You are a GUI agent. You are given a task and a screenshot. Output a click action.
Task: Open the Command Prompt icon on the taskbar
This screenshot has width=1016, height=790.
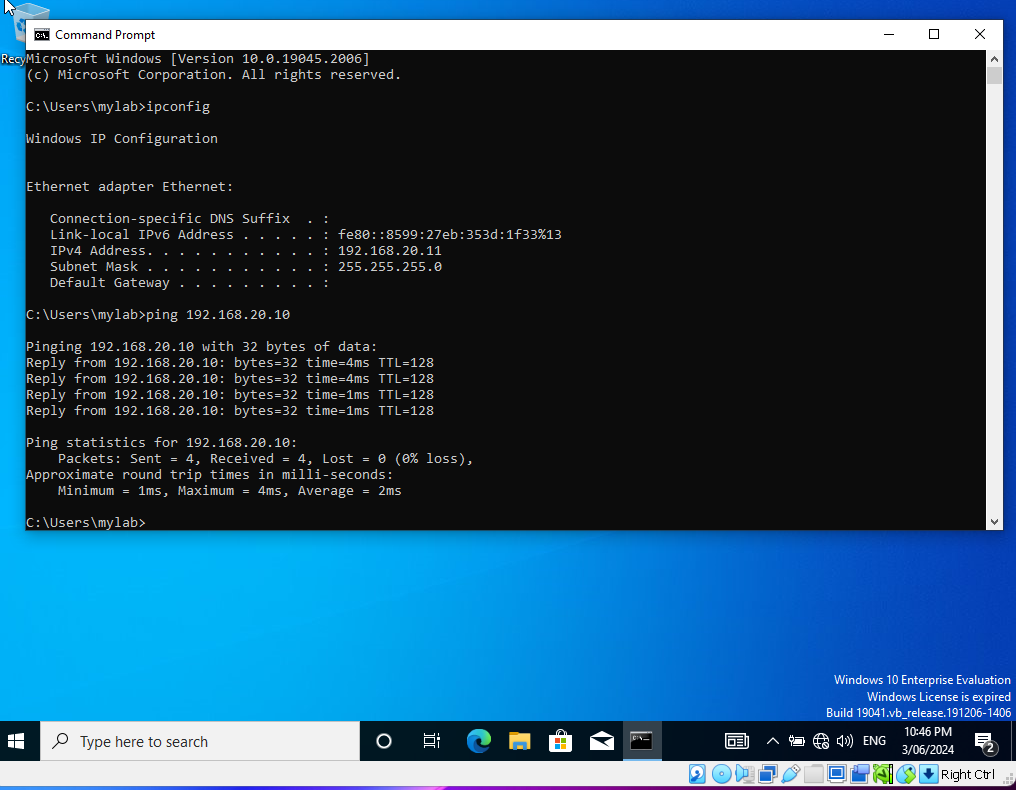642,741
